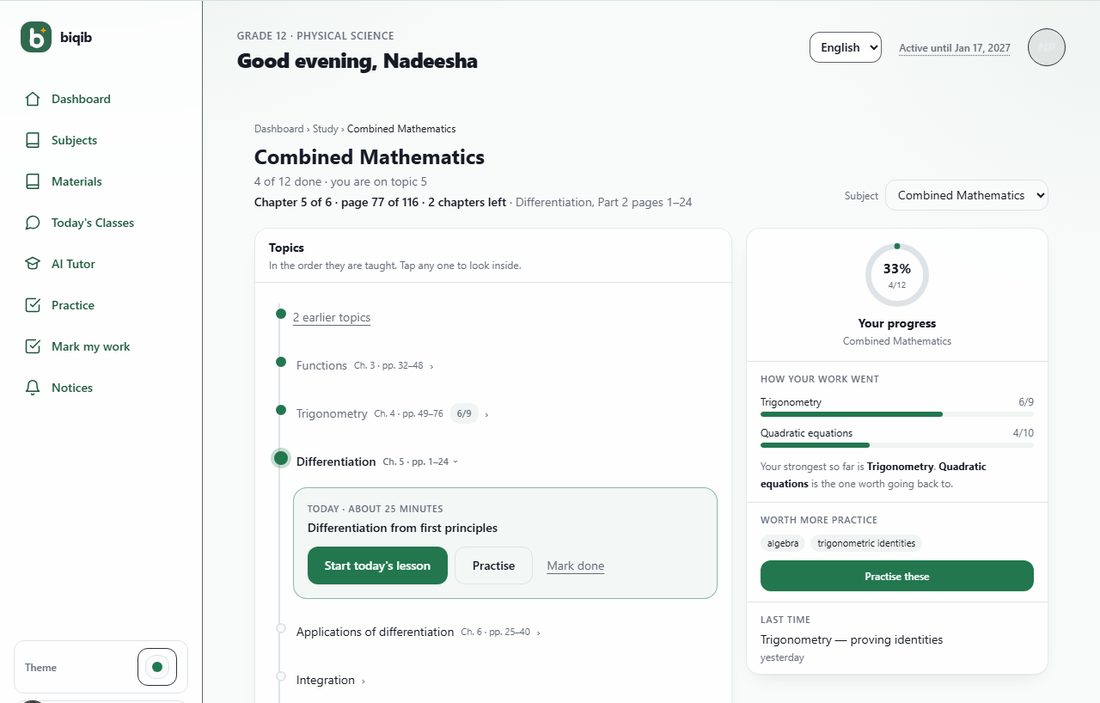
Task: Click the Mark done link
Action: tap(575, 565)
